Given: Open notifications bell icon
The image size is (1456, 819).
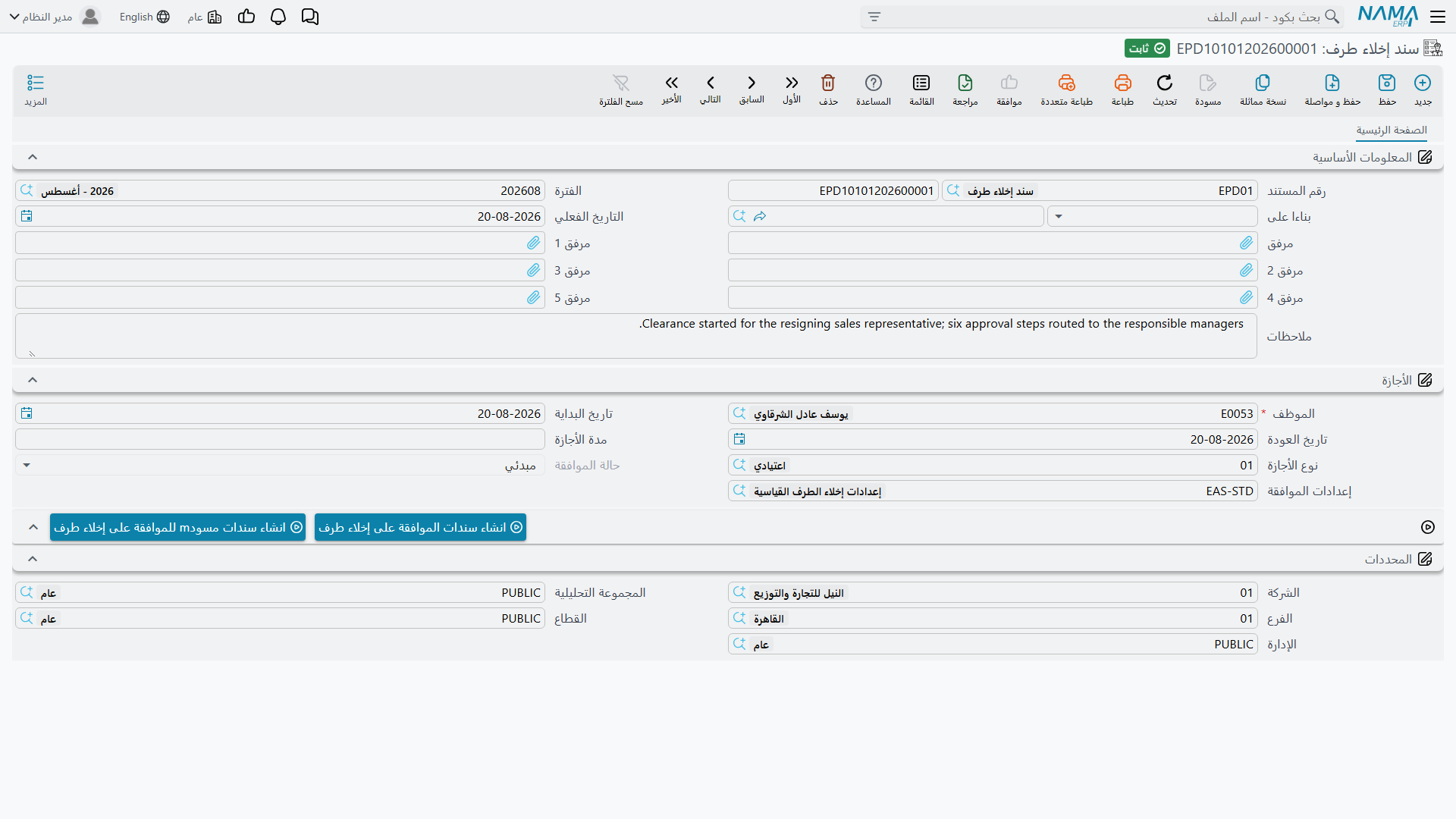Looking at the screenshot, I should (x=278, y=17).
